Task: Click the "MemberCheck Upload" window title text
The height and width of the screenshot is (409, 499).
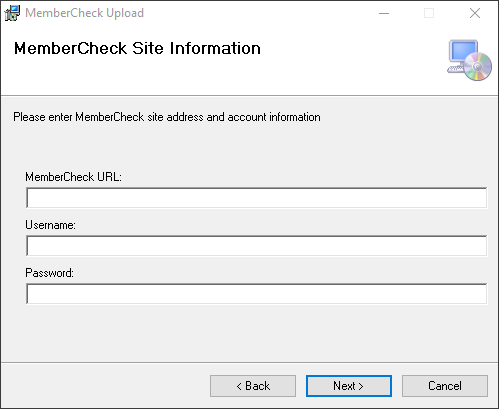Action: point(84,13)
